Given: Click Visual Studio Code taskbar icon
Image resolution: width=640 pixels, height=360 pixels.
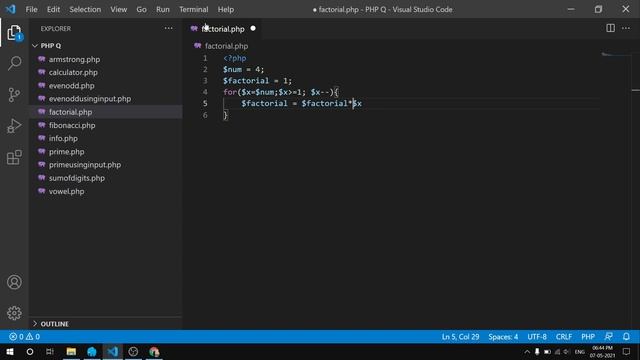Looking at the screenshot, I should point(113,352).
